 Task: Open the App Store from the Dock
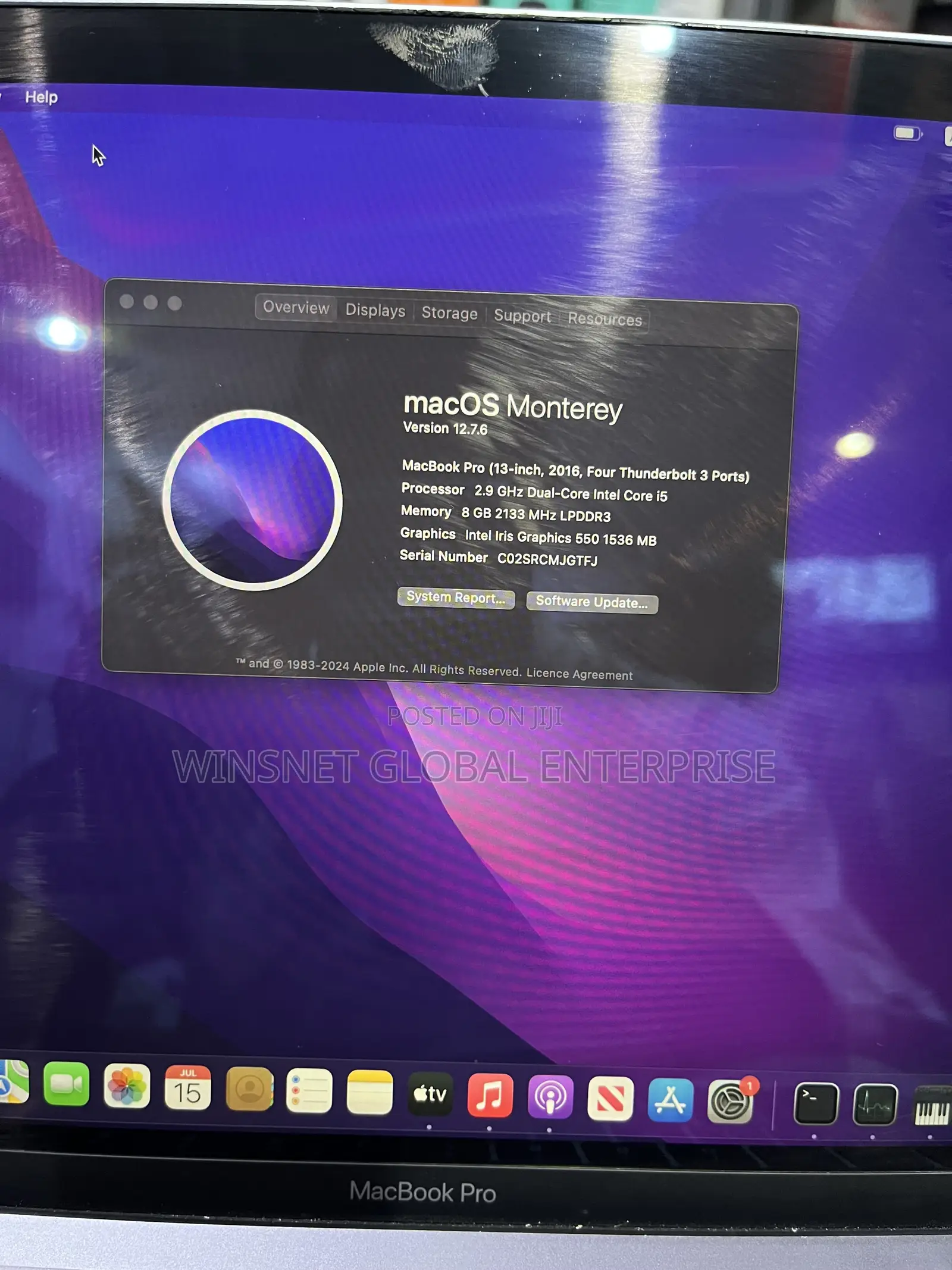coord(670,1100)
